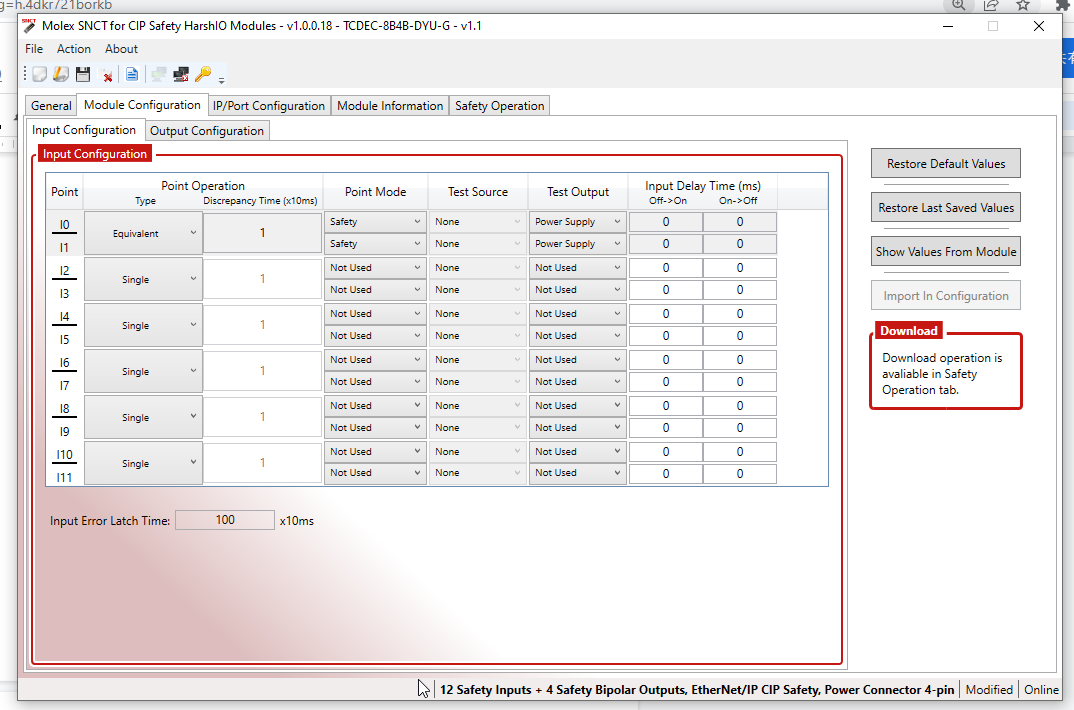This screenshot has height=710, width=1074.
Task: Click the Import In Configuration button
Action: point(946,296)
